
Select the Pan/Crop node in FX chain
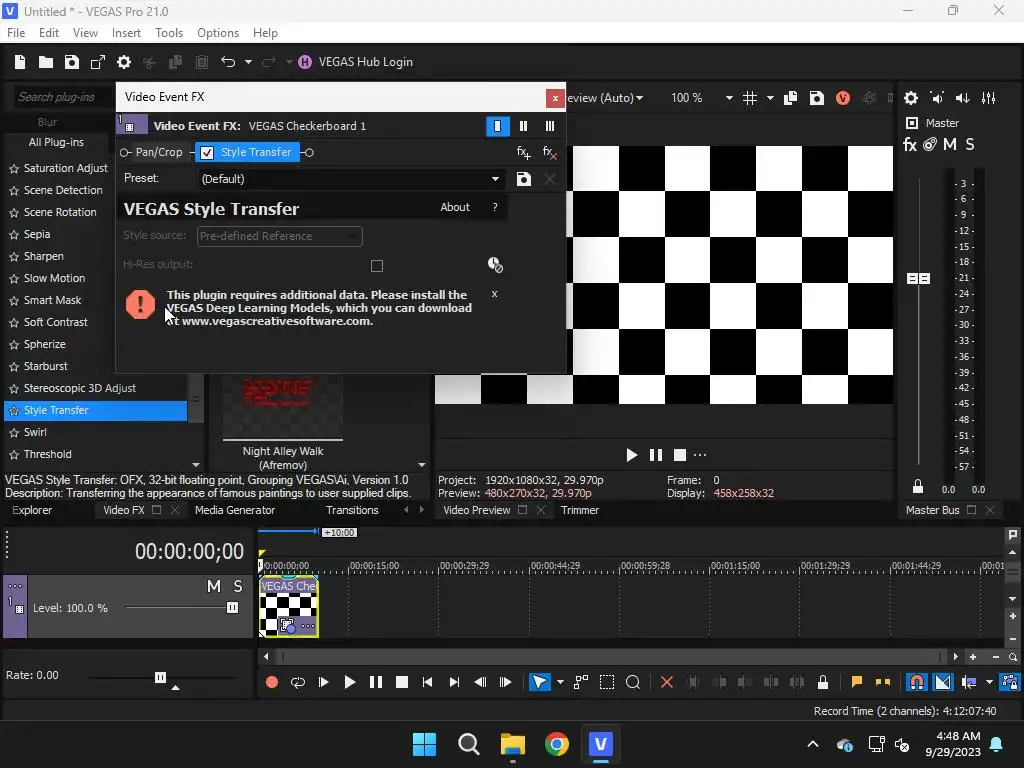(x=158, y=152)
